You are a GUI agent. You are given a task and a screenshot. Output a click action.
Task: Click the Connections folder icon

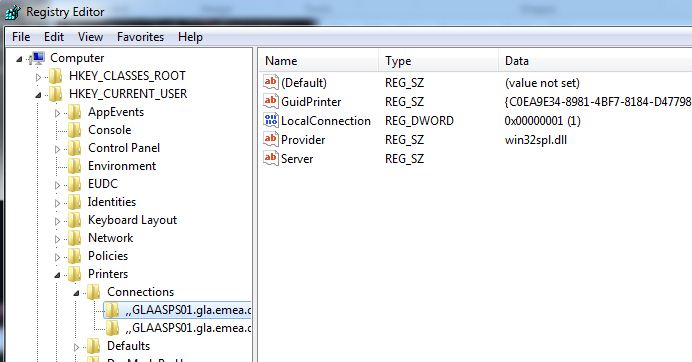pos(94,292)
